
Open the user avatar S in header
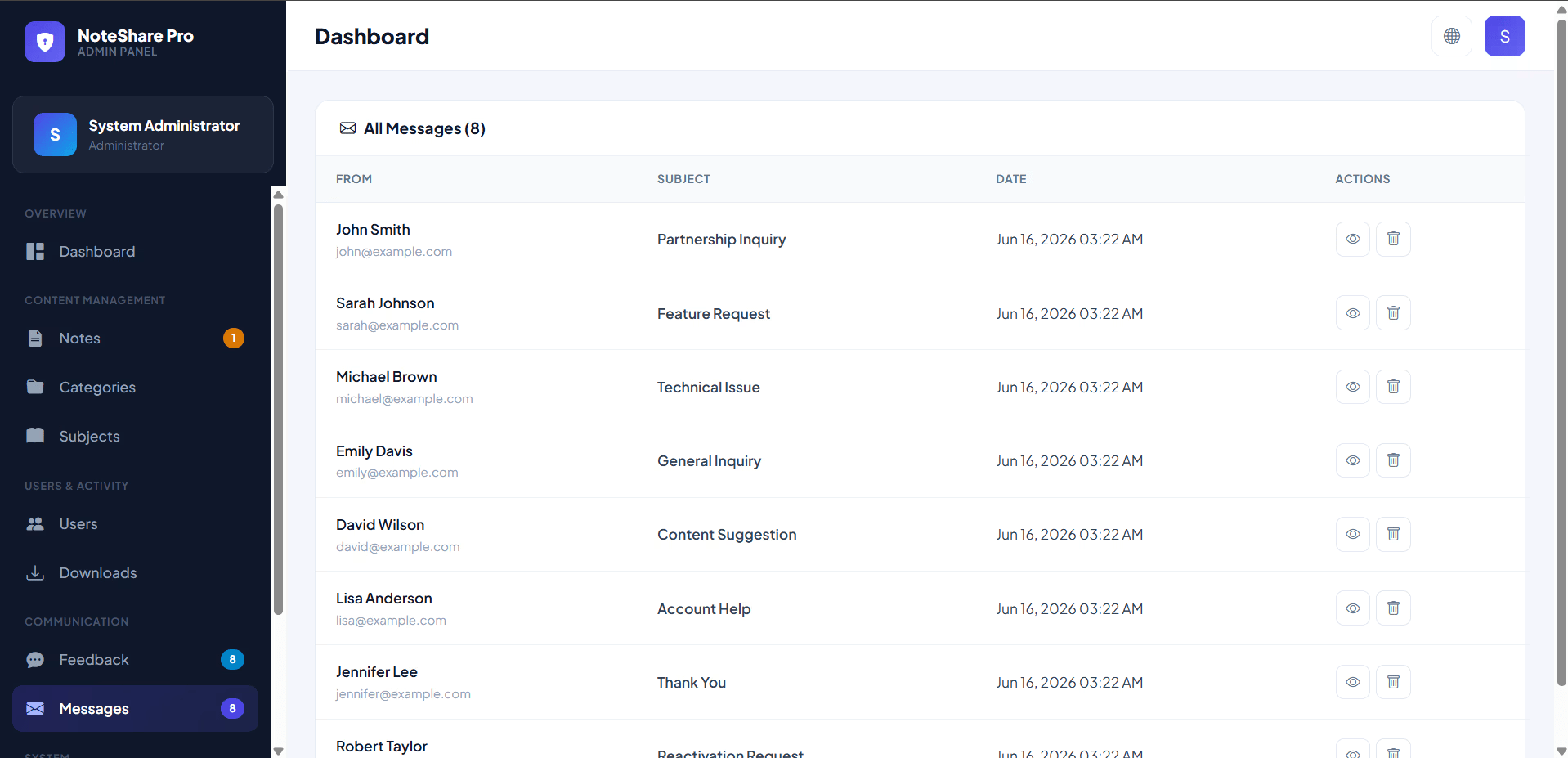click(x=1505, y=36)
